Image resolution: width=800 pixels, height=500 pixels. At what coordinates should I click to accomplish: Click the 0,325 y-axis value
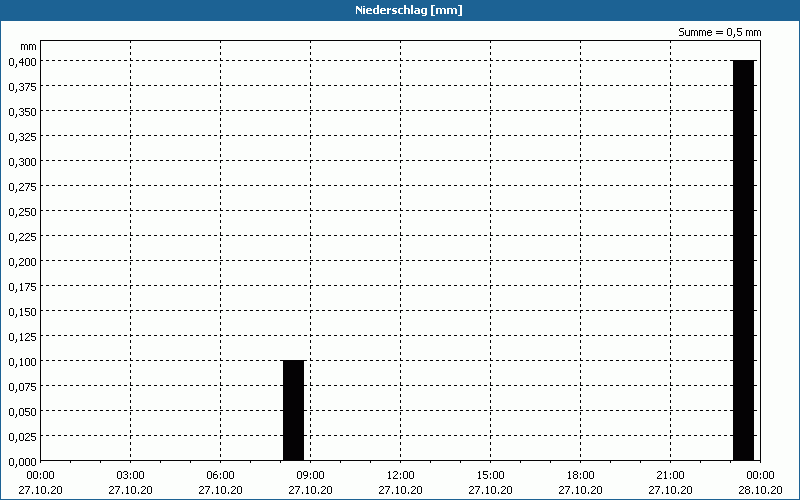pos(22,137)
